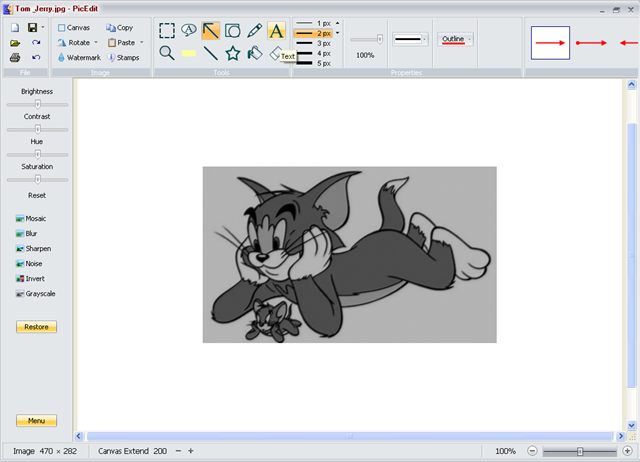Select the lasso selection tool
The height and width of the screenshot is (462, 640).
189,31
